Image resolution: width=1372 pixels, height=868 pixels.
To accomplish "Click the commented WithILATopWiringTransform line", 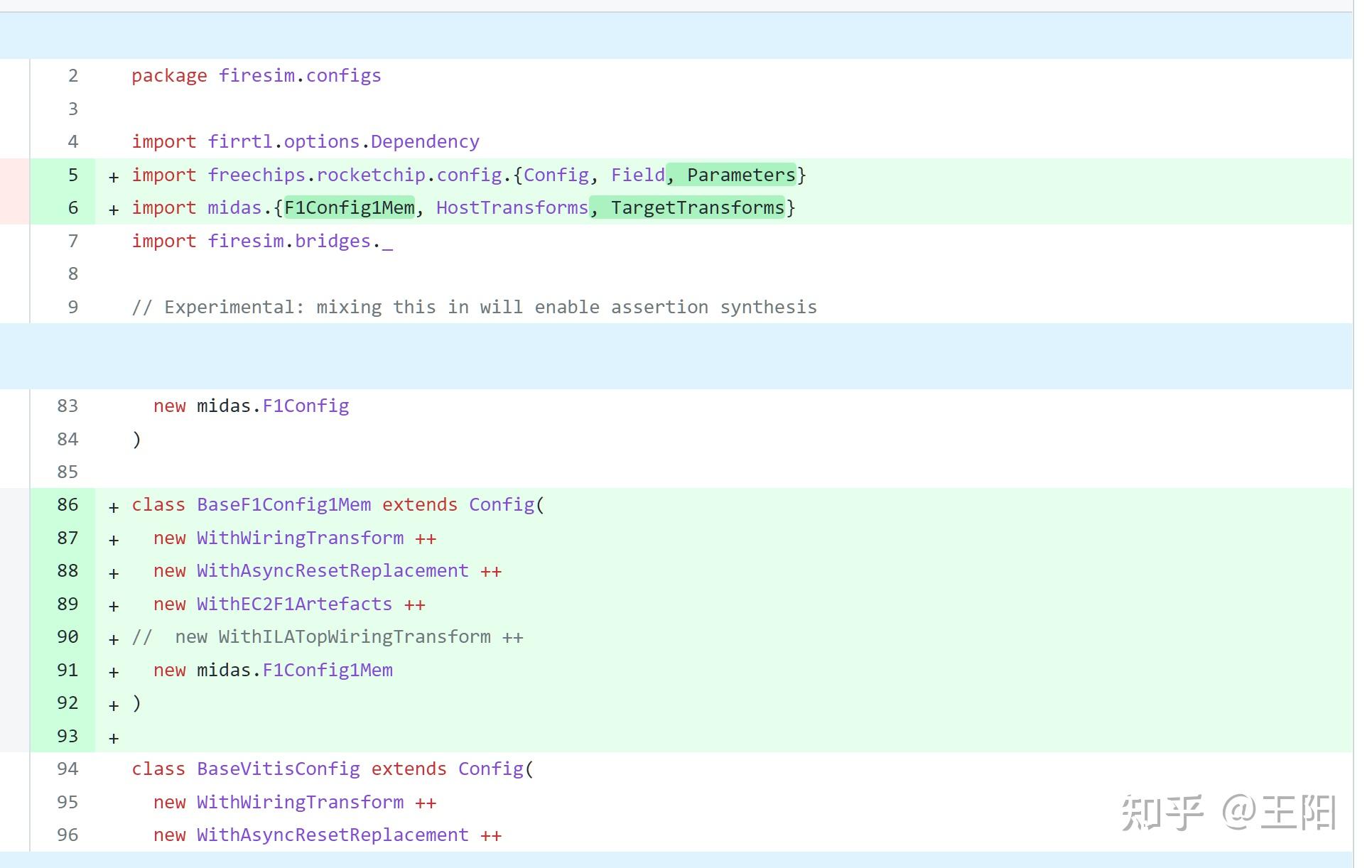I will (x=354, y=636).
